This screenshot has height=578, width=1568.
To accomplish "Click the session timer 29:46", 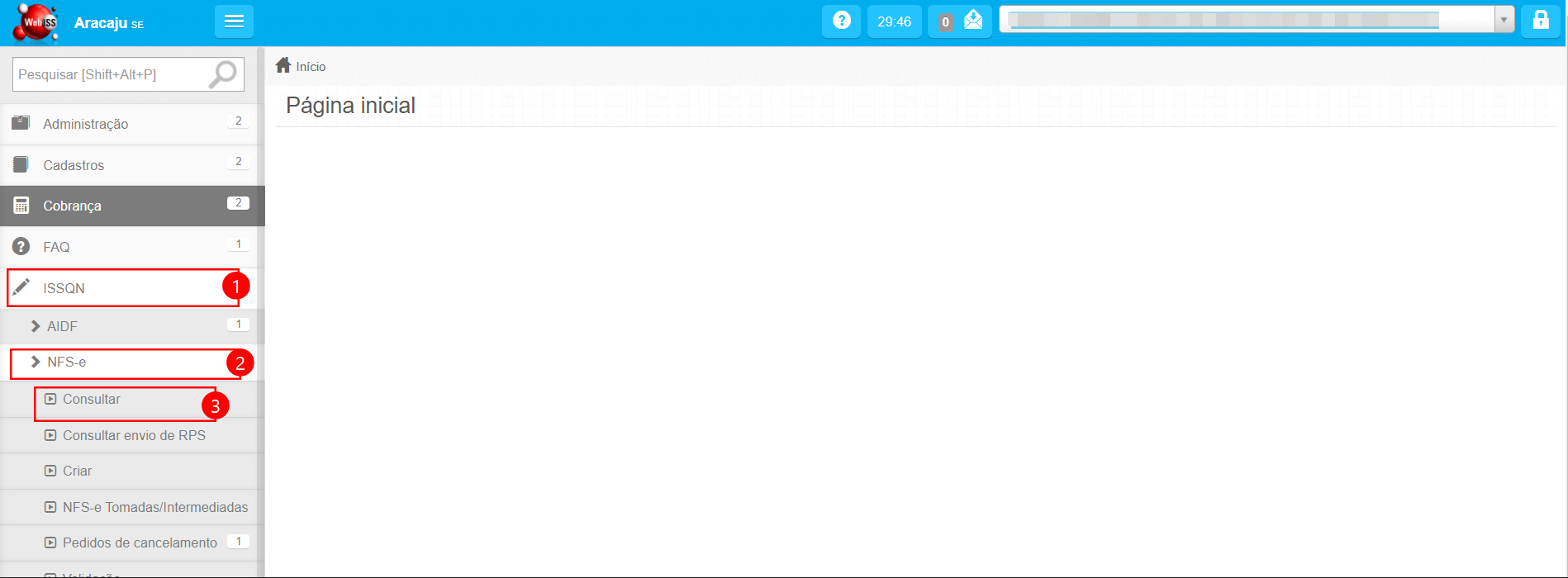I will pyautogui.click(x=894, y=21).
